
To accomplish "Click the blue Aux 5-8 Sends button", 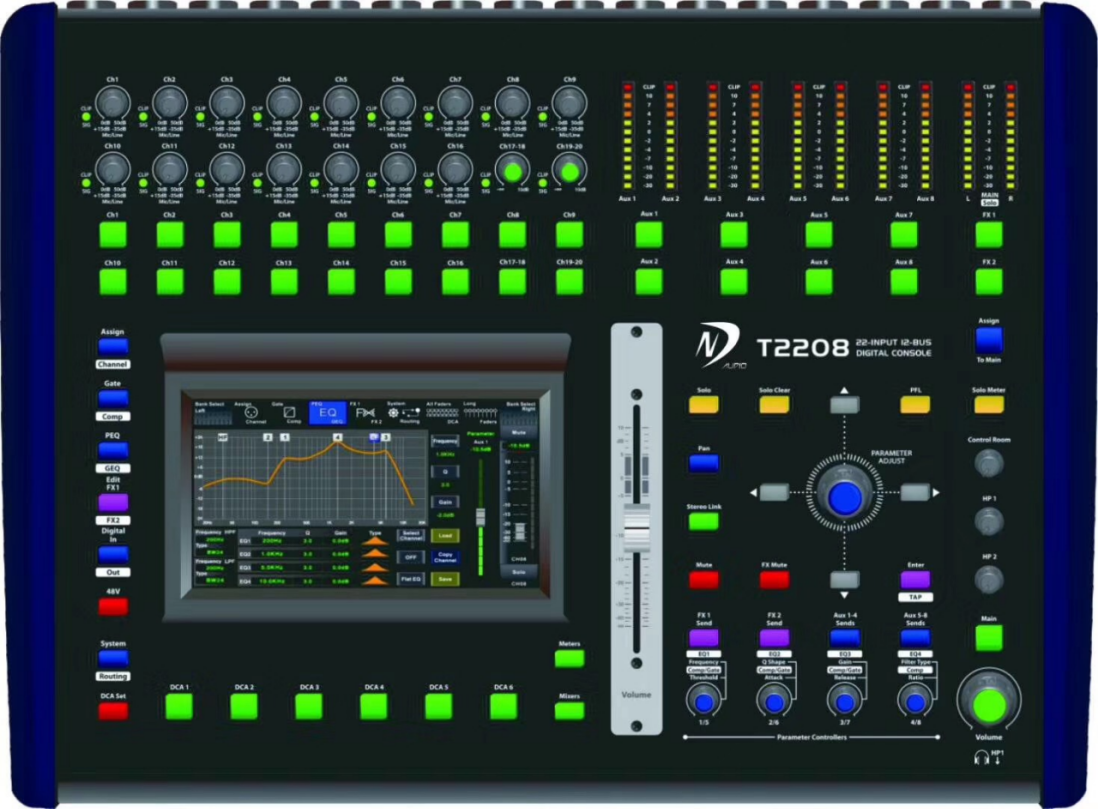I will click(x=915, y=638).
